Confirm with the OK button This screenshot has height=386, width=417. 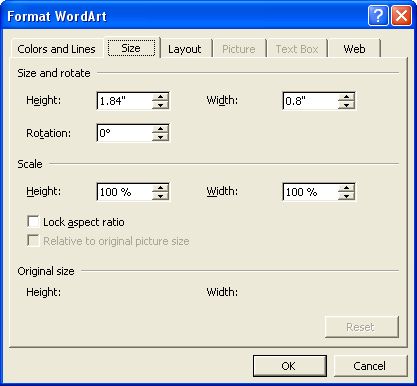(x=289, y=366)
